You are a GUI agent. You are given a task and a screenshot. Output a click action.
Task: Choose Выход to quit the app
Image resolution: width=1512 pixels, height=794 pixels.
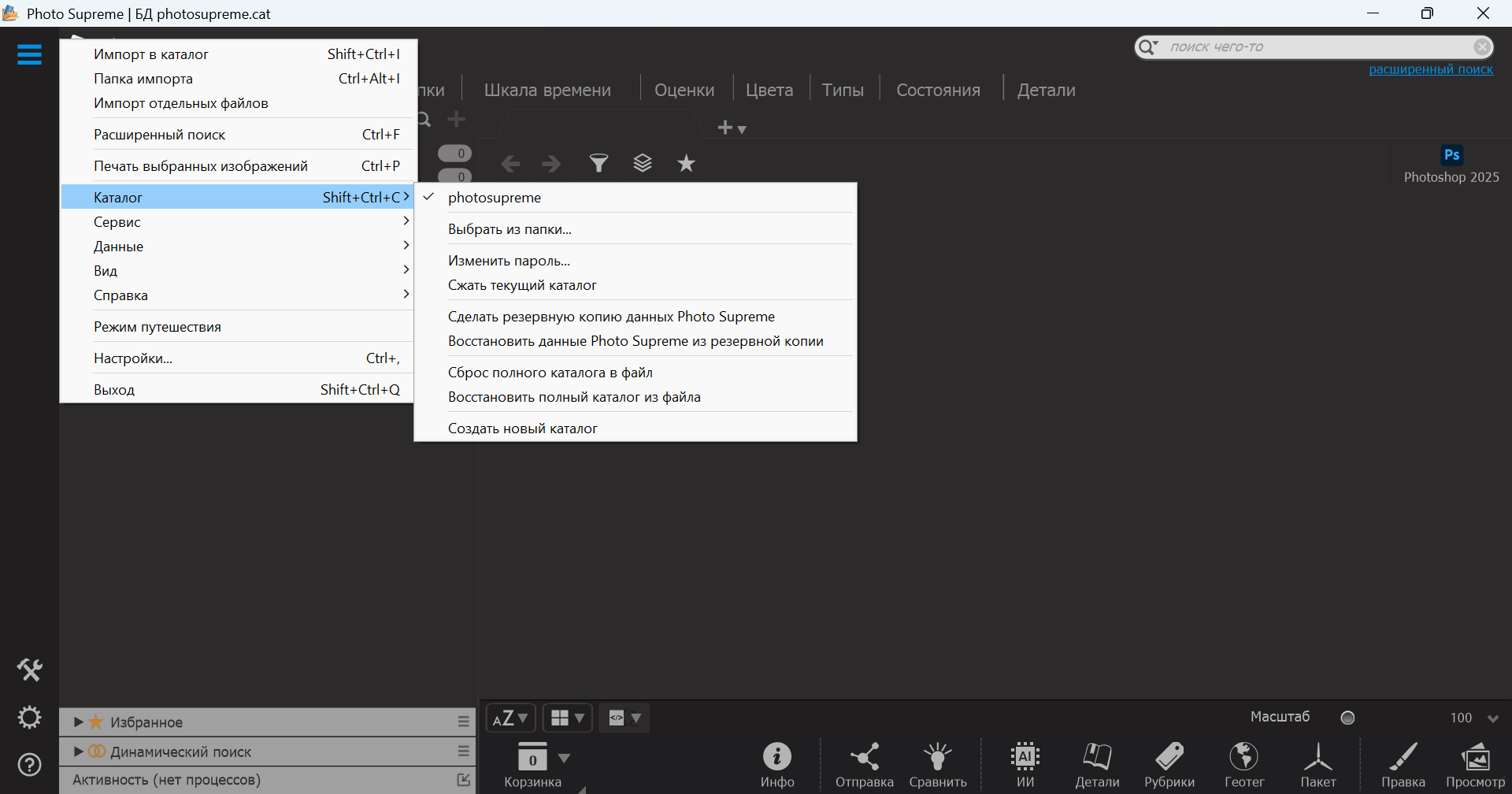(x=237, y=390)
